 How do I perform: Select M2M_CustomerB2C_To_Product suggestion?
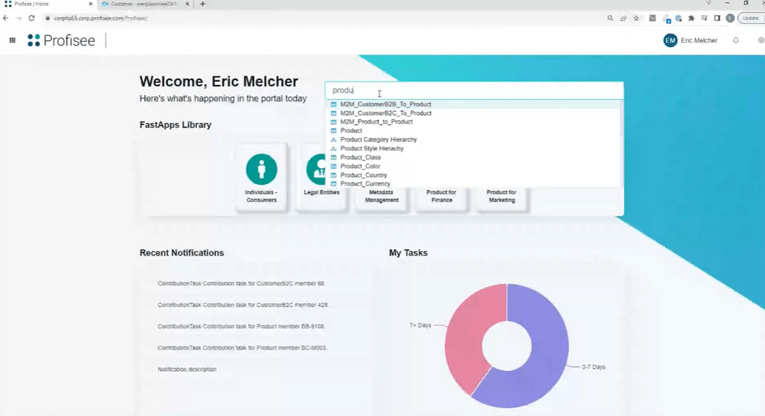[x=473, y=113]
